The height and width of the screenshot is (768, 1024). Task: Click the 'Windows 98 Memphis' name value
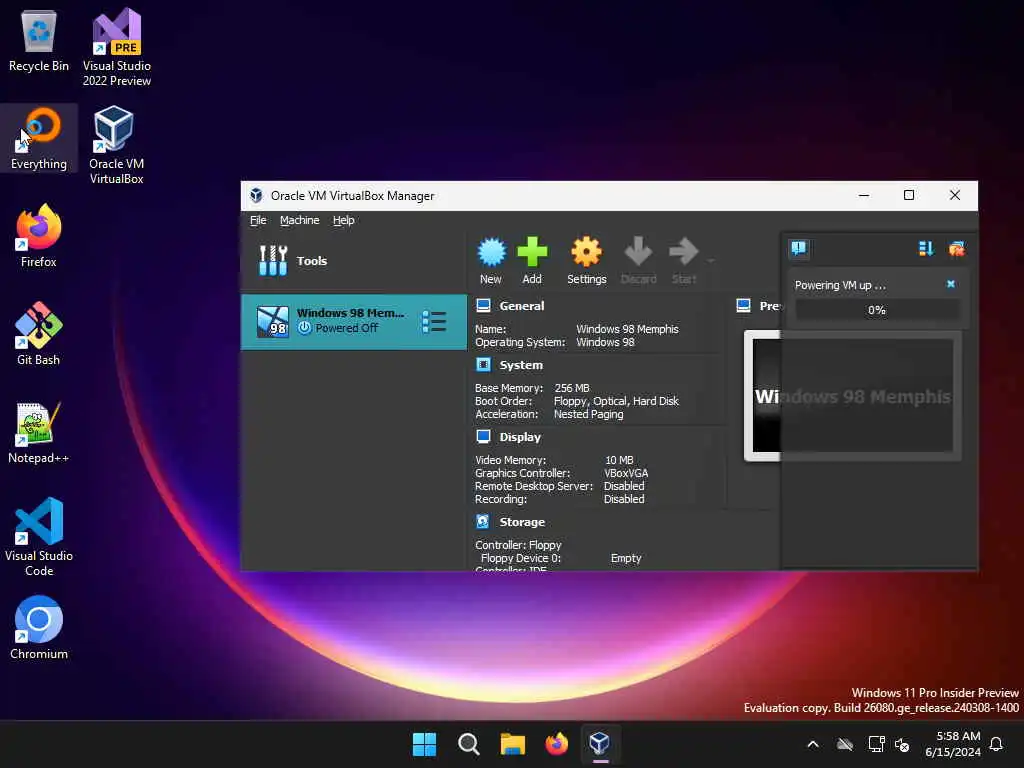pos(627,329)
